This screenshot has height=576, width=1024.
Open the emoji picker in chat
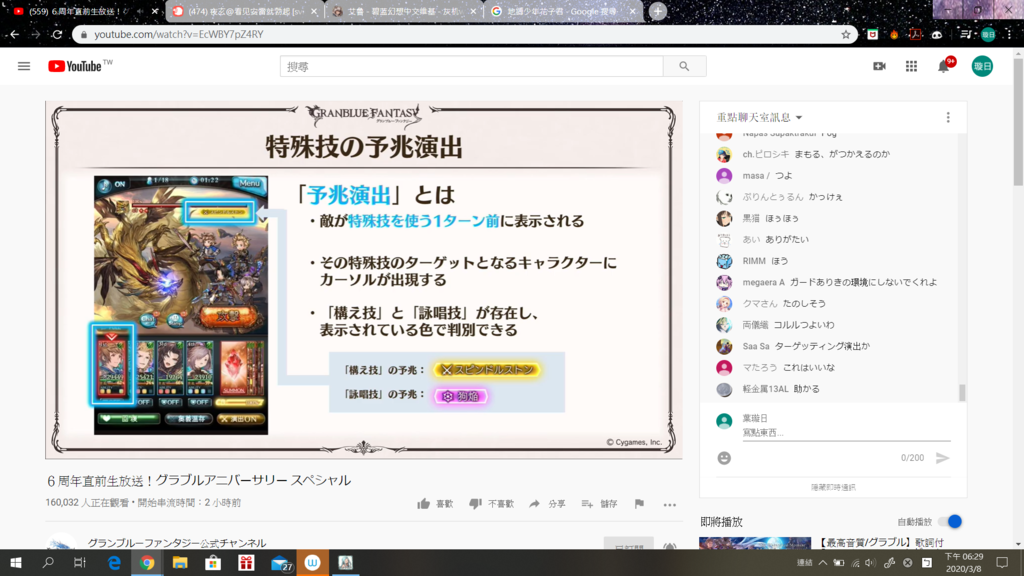click(x=724, y=458)
